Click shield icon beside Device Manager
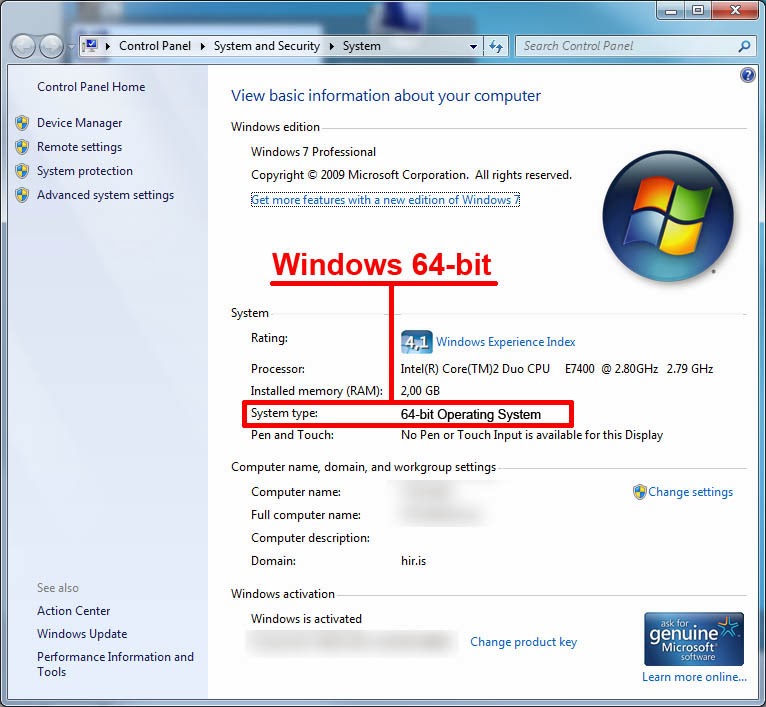The image size is (766, 707). click(22, 123)
